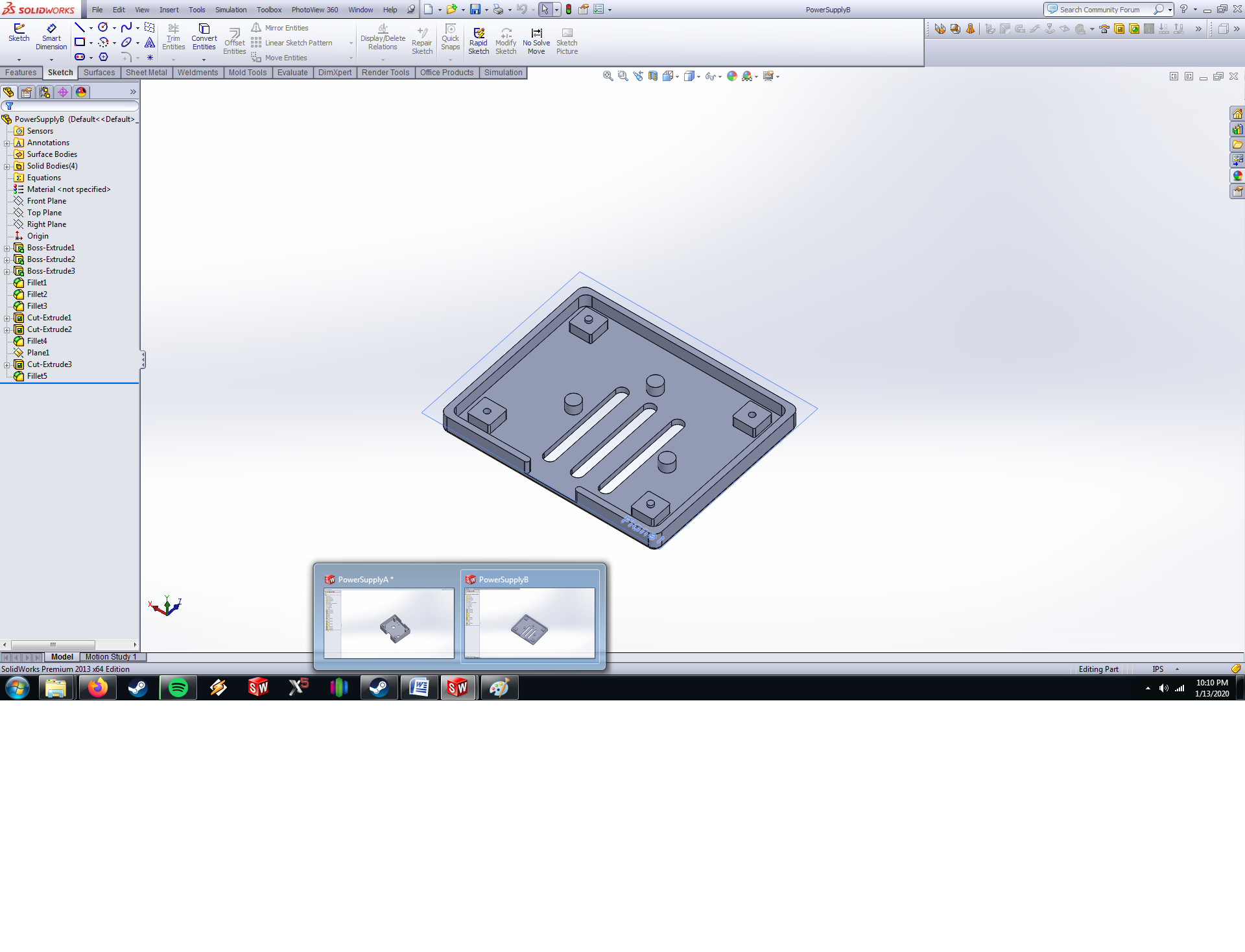1245x952 pixels.
Task: Open the PropertyManager tab icon
Action: coord(27,92)
